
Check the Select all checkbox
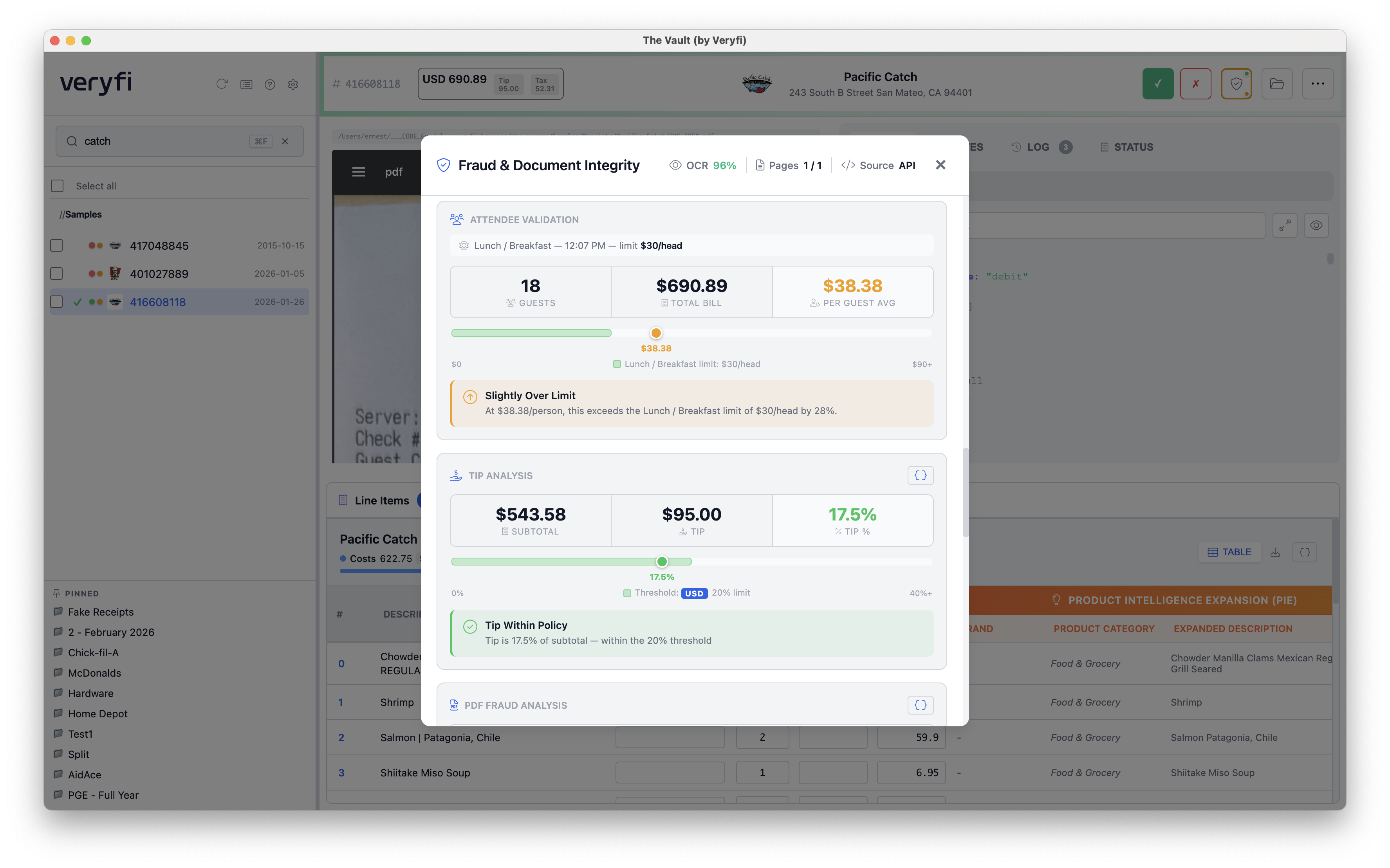tap(58, 186)
